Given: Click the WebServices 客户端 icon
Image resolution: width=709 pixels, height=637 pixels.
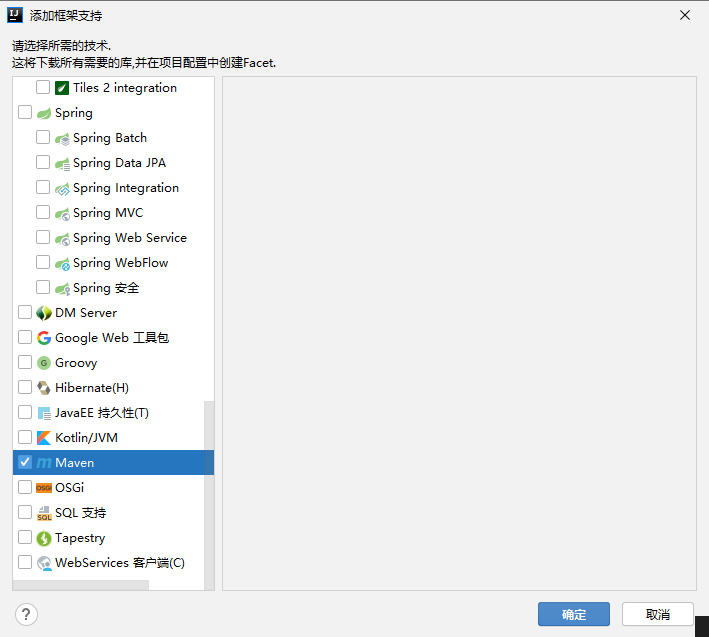Looking at the screenshot, I should [44, 563].
